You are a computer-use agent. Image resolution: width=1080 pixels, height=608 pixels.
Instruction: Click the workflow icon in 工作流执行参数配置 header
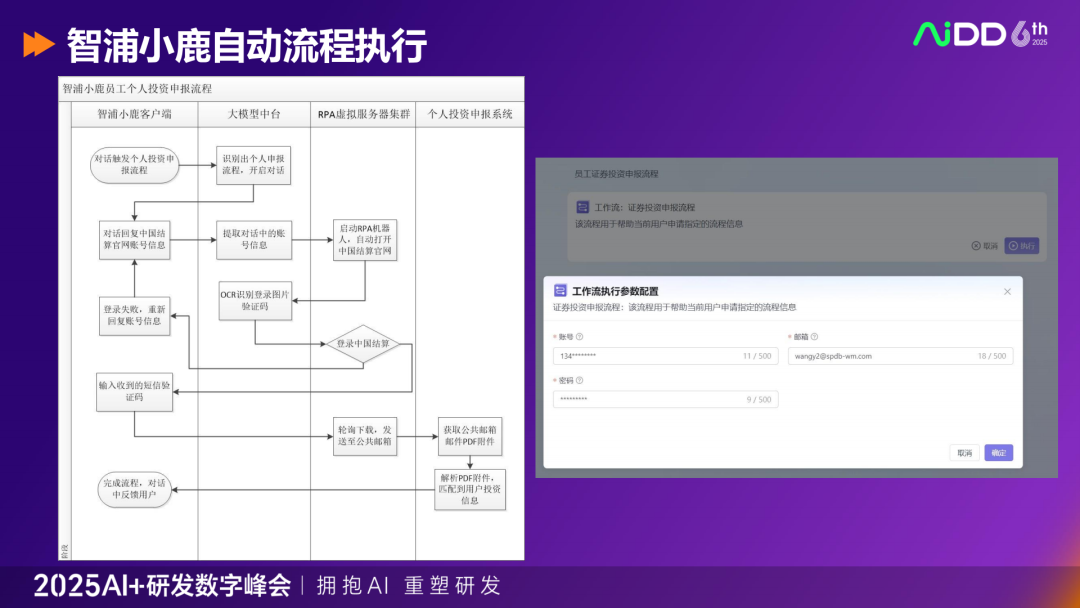pos(559,290)
